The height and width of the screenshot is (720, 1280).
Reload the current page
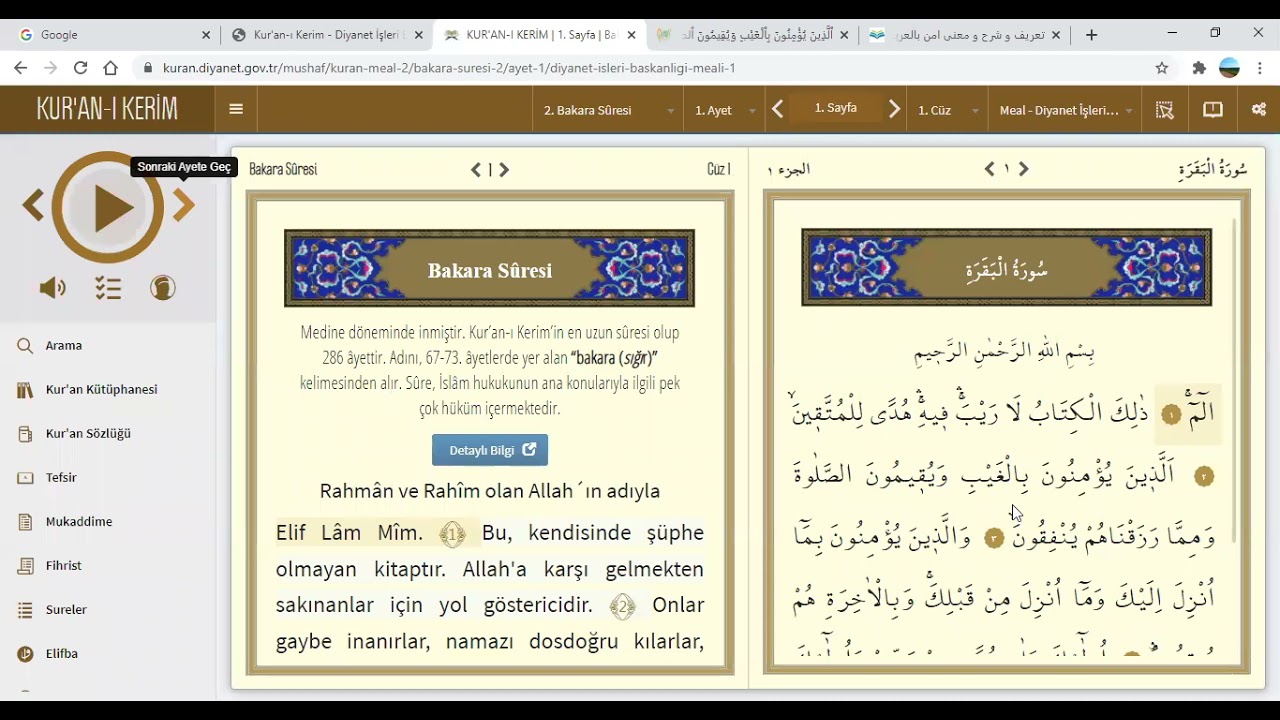(80, 68)
